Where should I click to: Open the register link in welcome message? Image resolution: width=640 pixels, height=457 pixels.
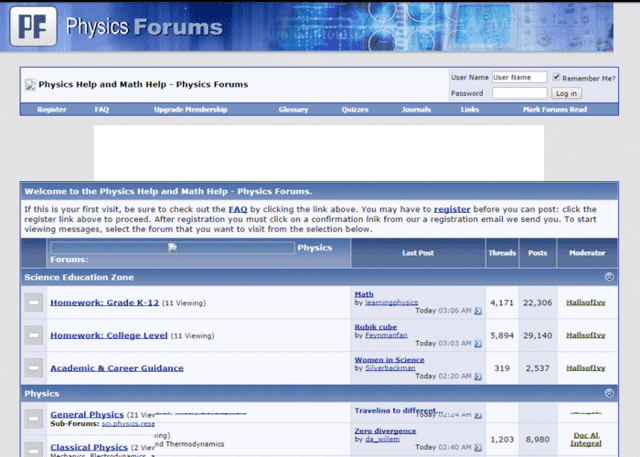click(452, 209)
